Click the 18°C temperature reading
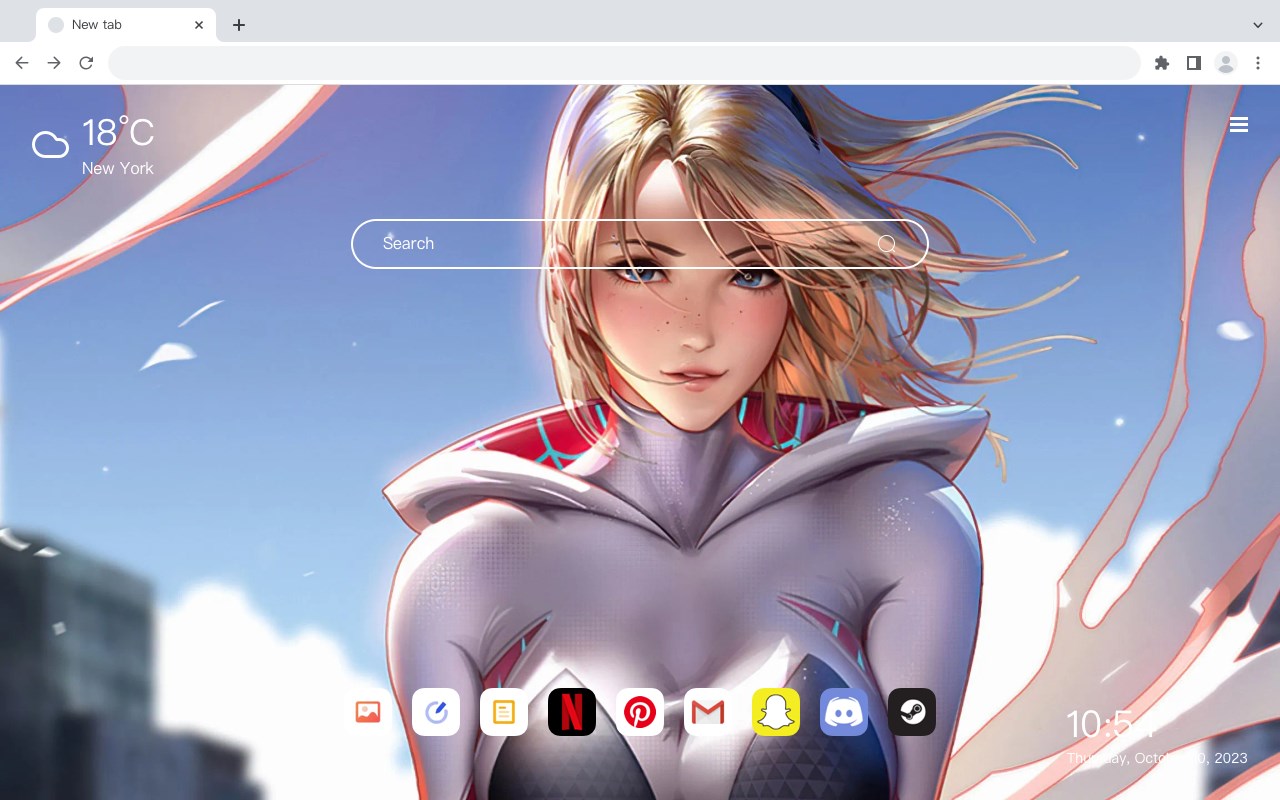Screen dimensions: 1280x800 (x=118, y=133)
